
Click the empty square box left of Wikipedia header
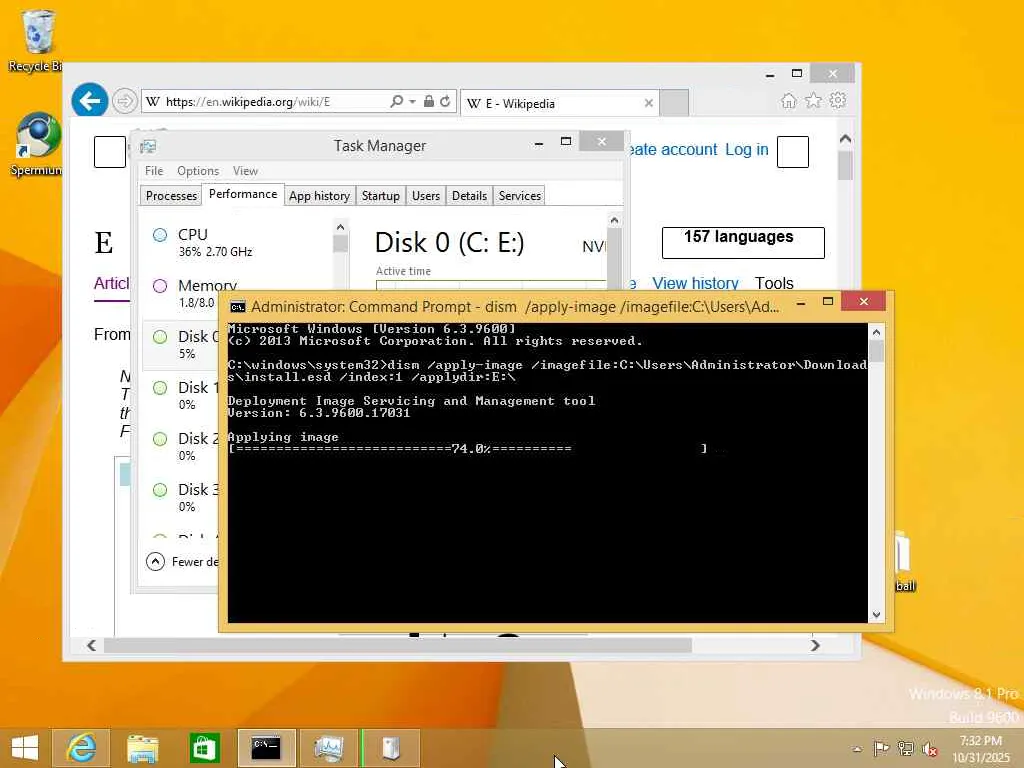110,152
